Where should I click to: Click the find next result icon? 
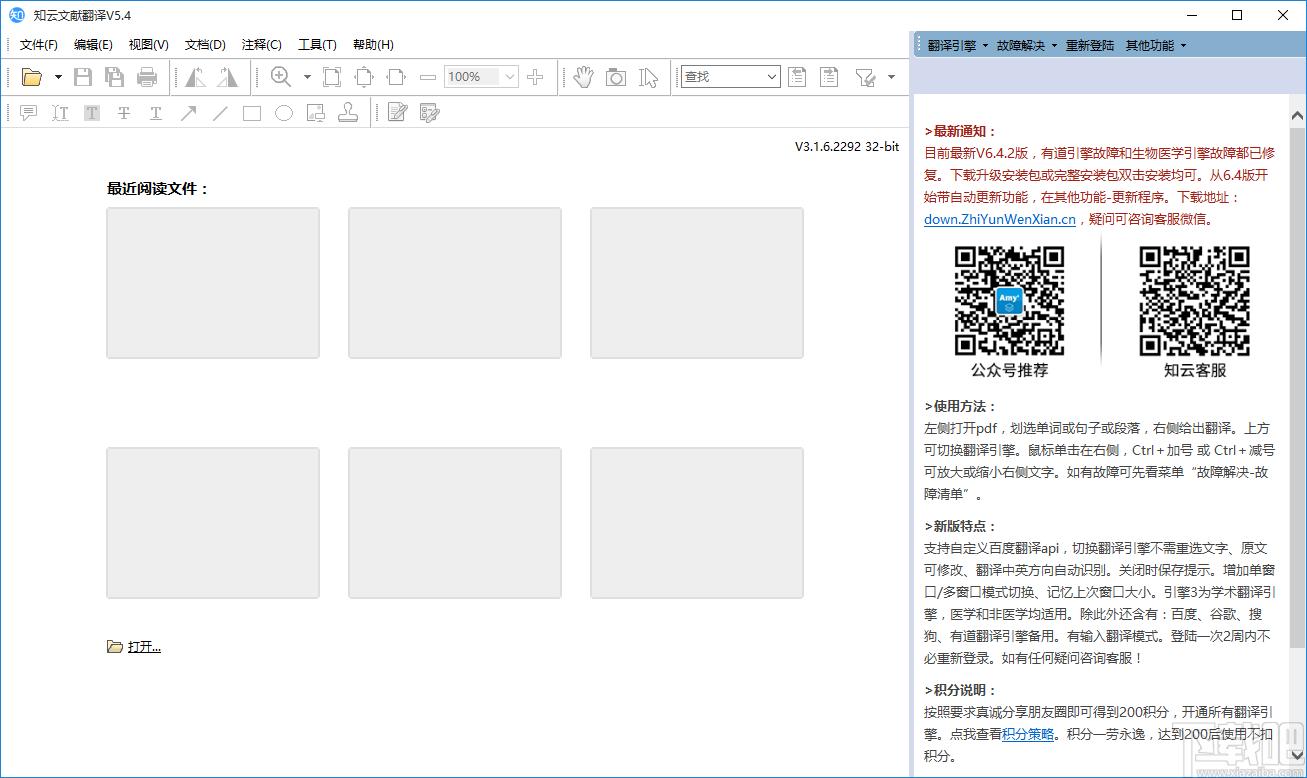coord(829,77)
